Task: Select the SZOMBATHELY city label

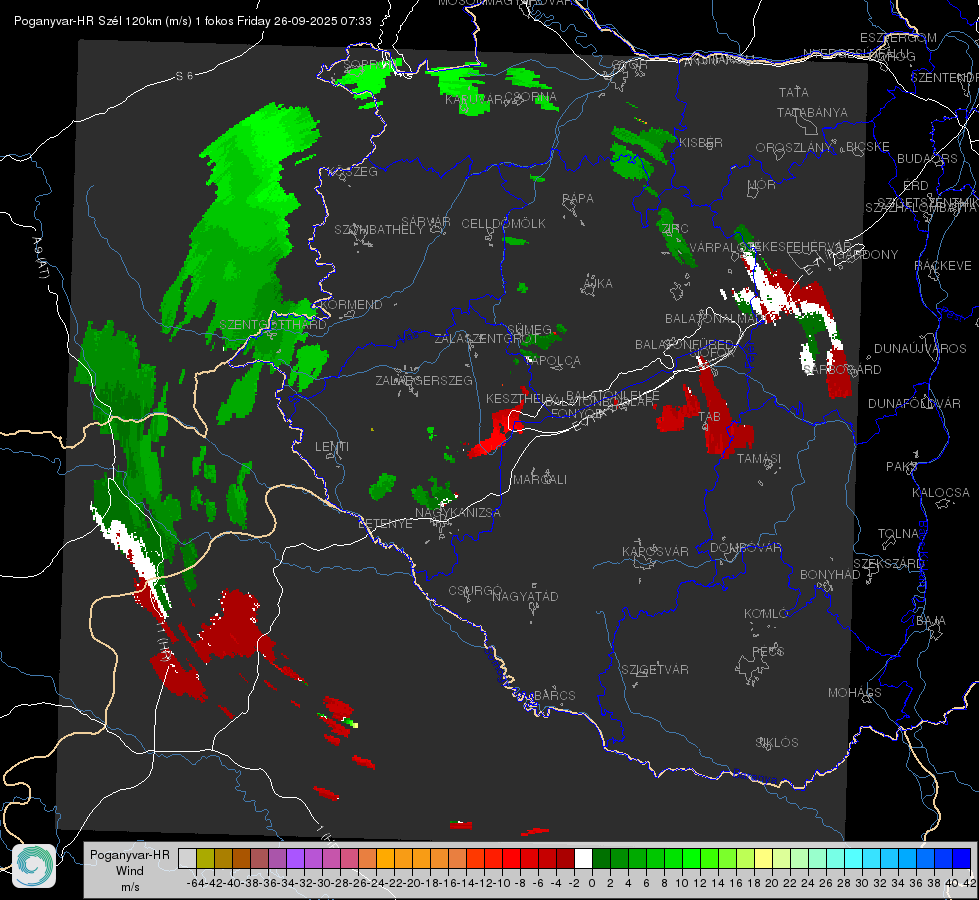Action: click(x=379, y=230)
